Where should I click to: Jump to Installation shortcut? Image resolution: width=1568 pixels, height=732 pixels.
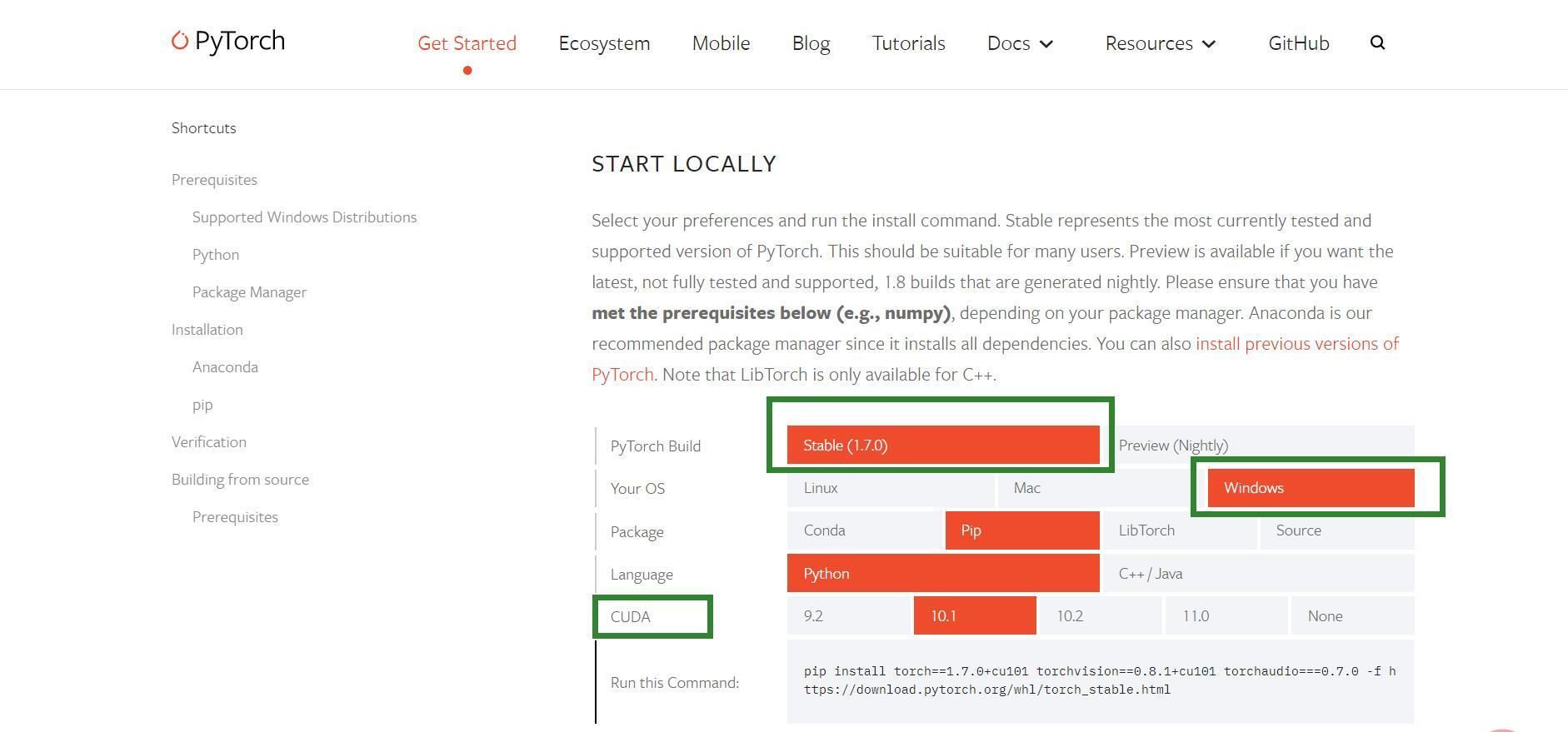[x=207, y=330]
